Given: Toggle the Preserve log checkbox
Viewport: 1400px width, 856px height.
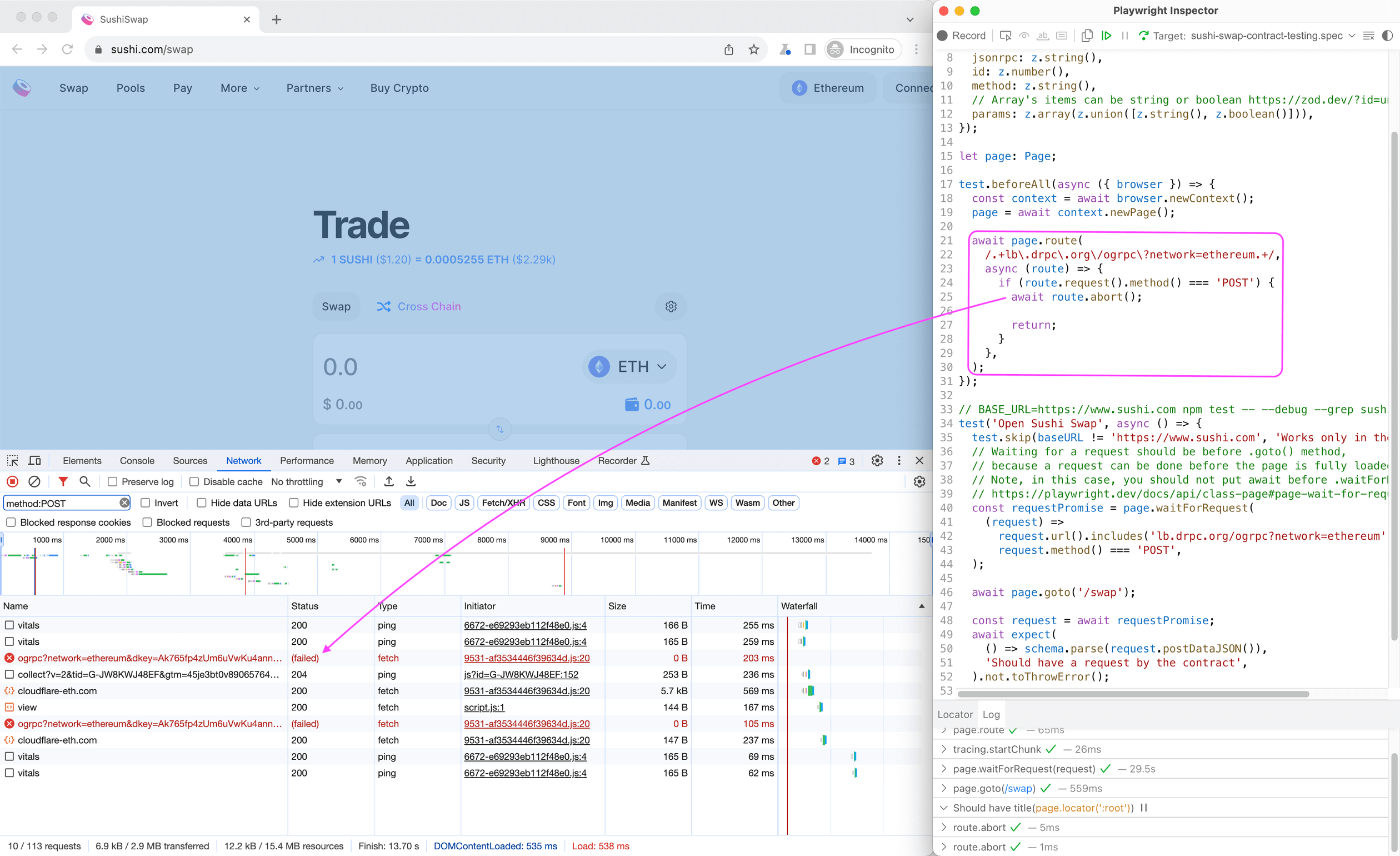Looking at the screenshot, I should click(x=112, y=482).
